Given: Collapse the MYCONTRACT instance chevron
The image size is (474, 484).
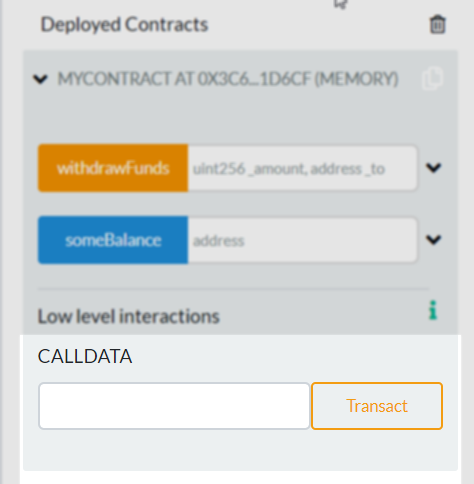Looking at the screenshot, I should pos(40,79).
